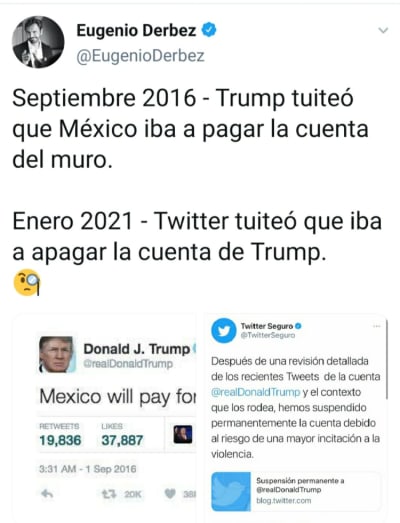Click the Twitter Seguro bird logo avatar

point(224,331)
